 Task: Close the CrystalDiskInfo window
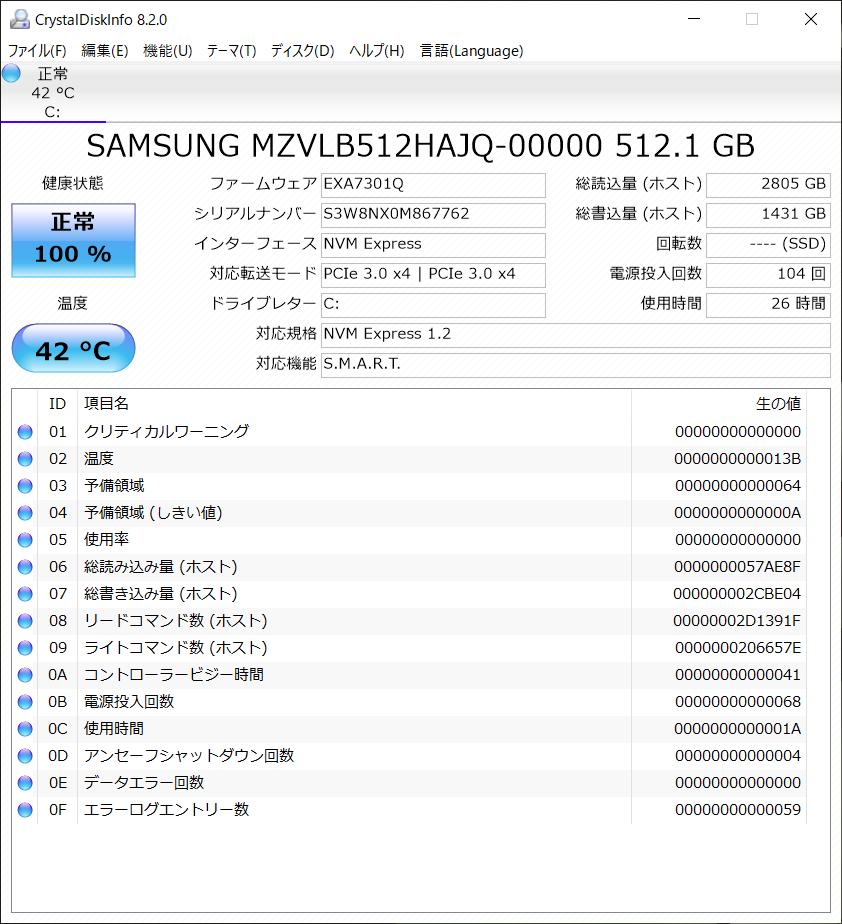pyautogui.click(x=811, y=19)
